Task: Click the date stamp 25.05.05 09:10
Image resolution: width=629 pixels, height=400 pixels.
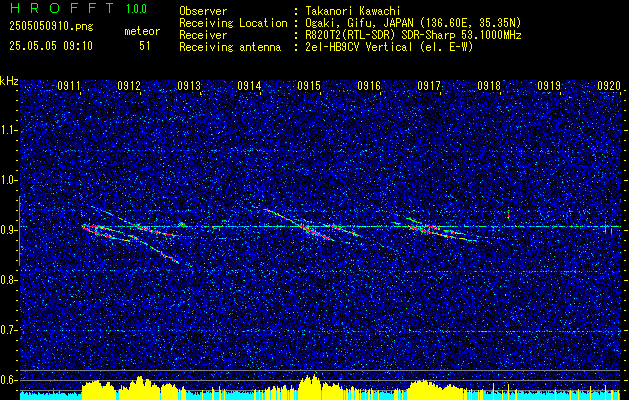Action: (x=51, y=46)
